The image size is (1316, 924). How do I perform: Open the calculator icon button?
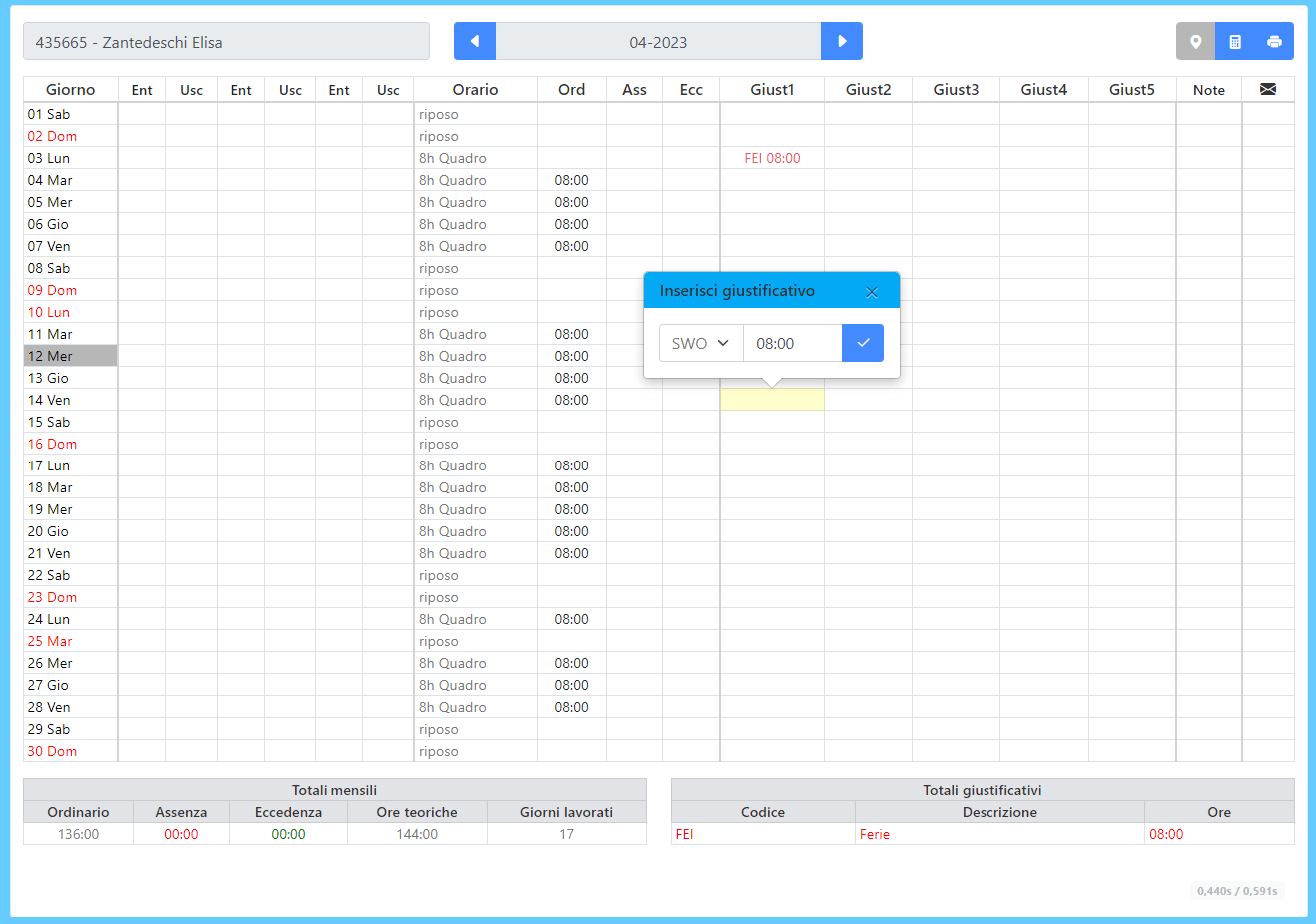point(1235,41)
